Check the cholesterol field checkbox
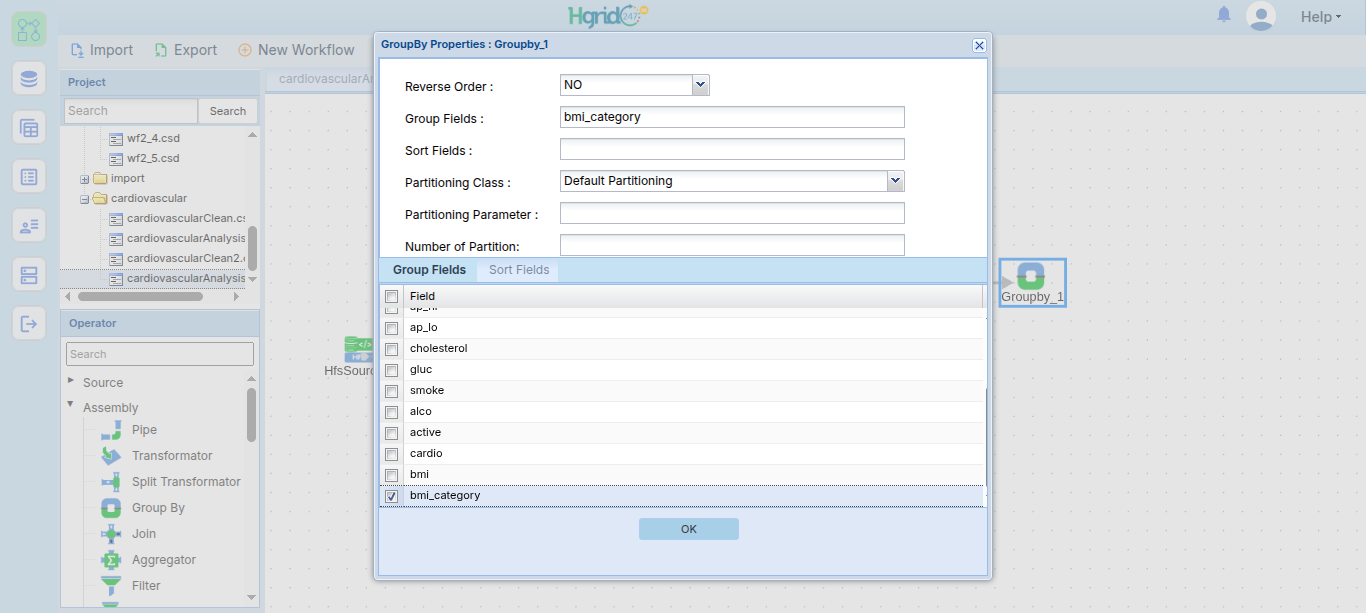This screenshot has width=1366, height=613. point(391,349)
